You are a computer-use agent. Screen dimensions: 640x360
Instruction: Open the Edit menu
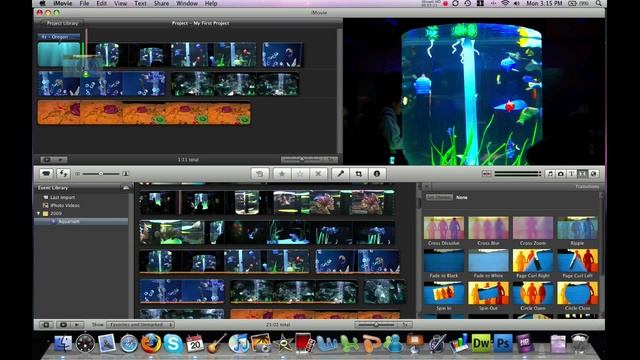pyautogui.click(x=101, y=3)
